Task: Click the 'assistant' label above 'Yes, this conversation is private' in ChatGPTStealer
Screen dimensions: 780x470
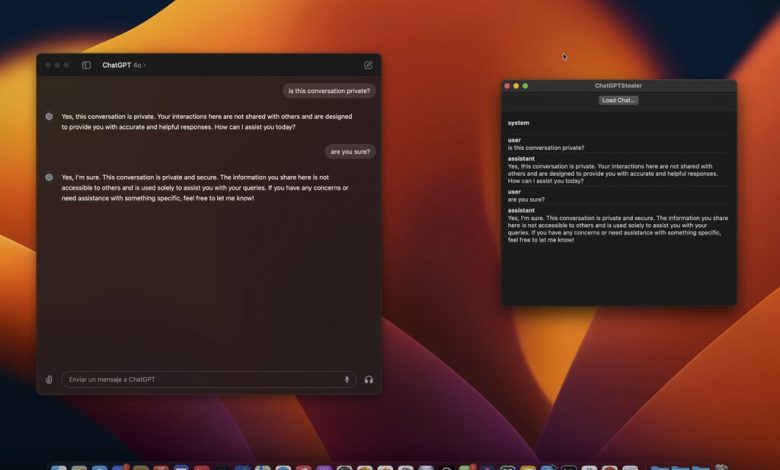Action: click(521, 159)
